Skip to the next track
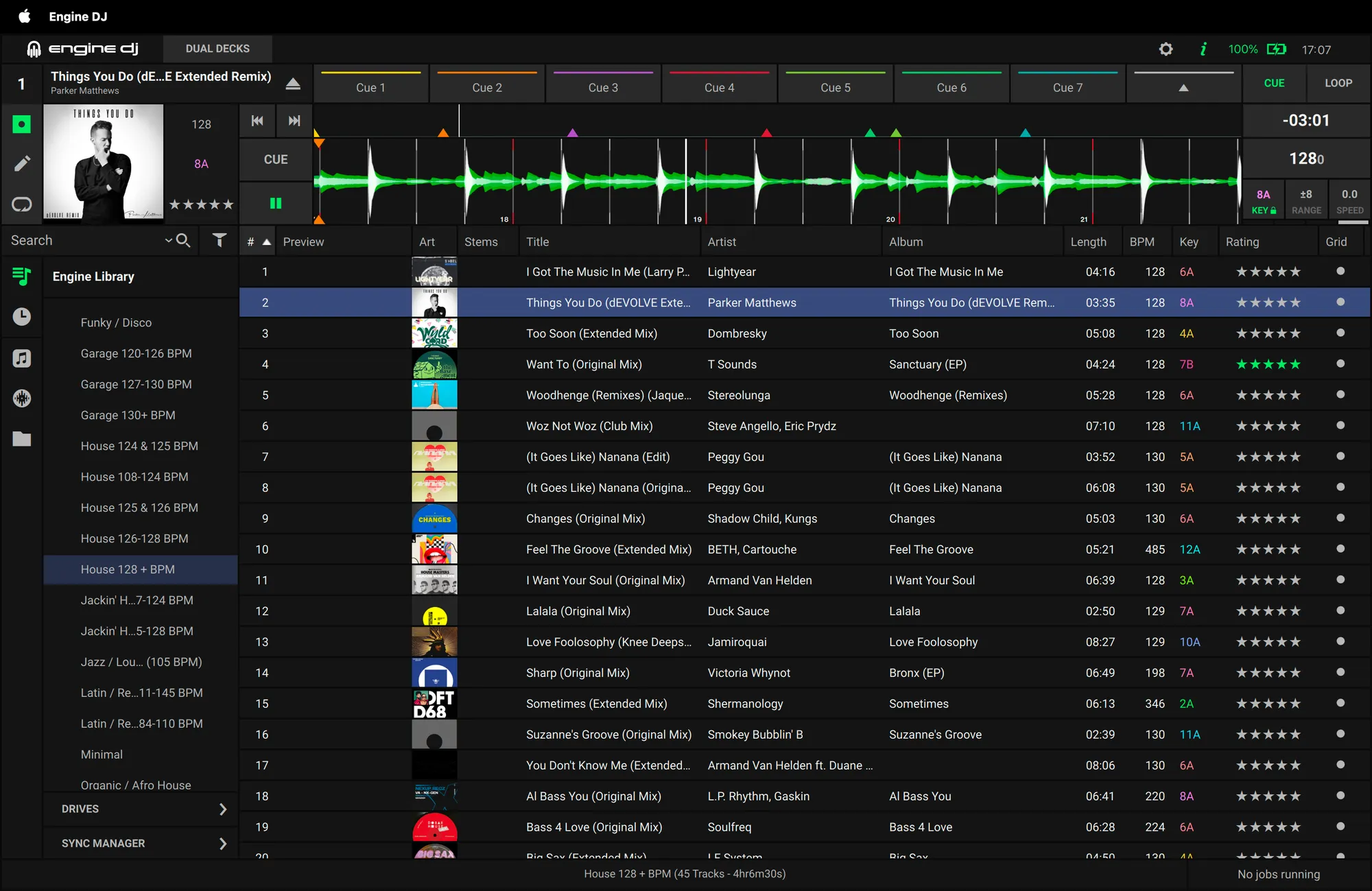 coord(294,121)
